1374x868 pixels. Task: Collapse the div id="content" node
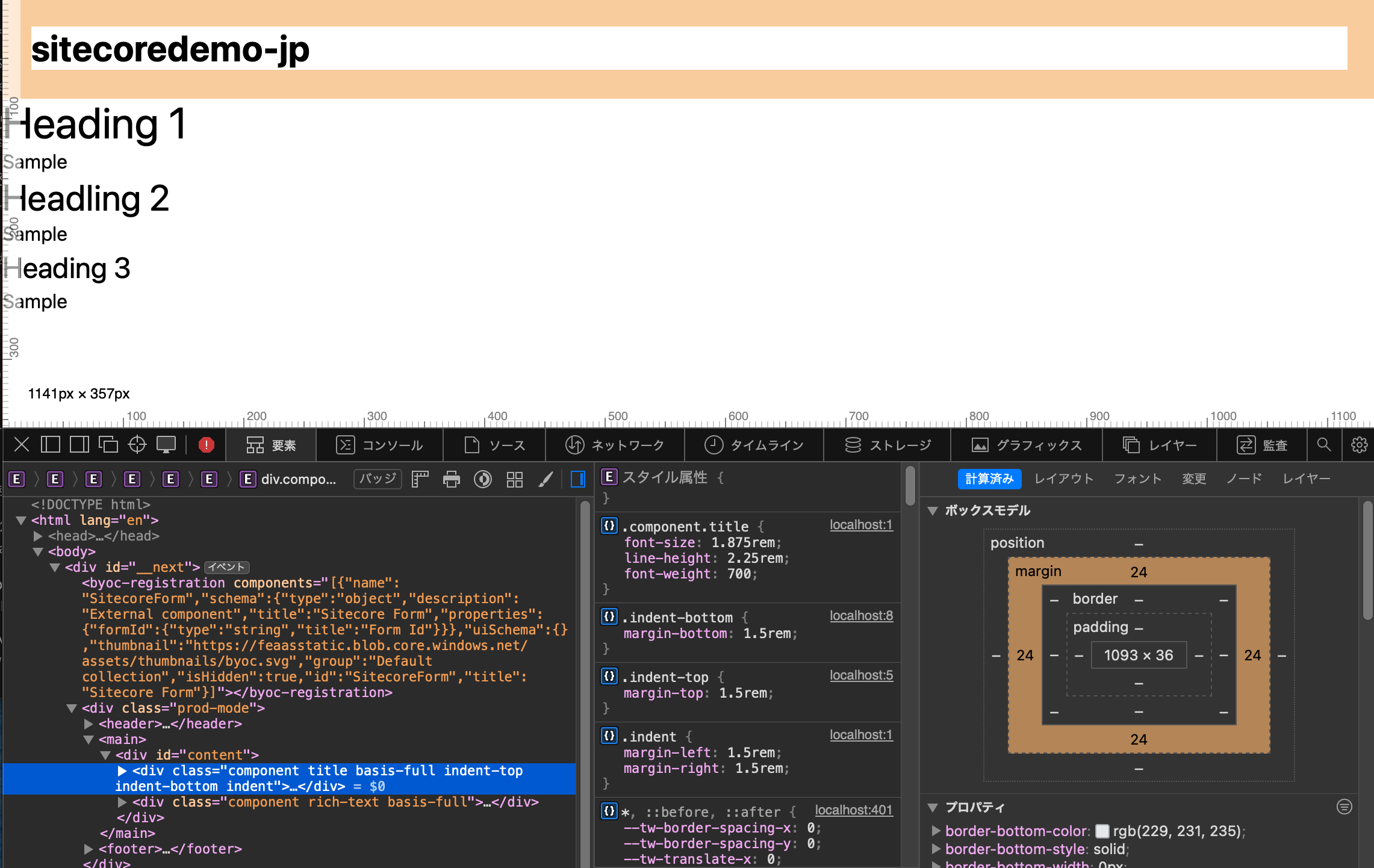105,755
